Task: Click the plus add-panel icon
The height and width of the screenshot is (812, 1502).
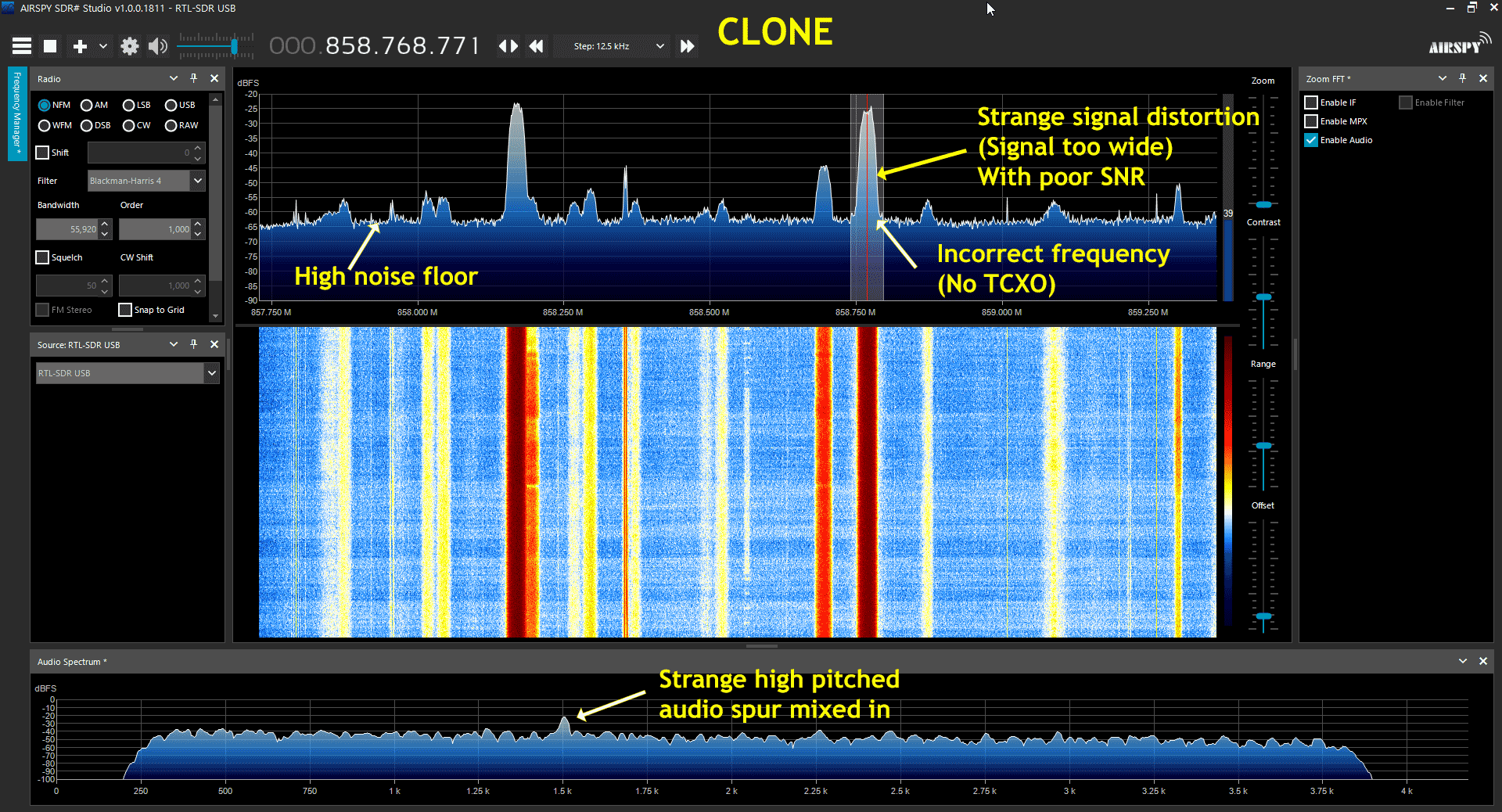Action: coord(80,46)
